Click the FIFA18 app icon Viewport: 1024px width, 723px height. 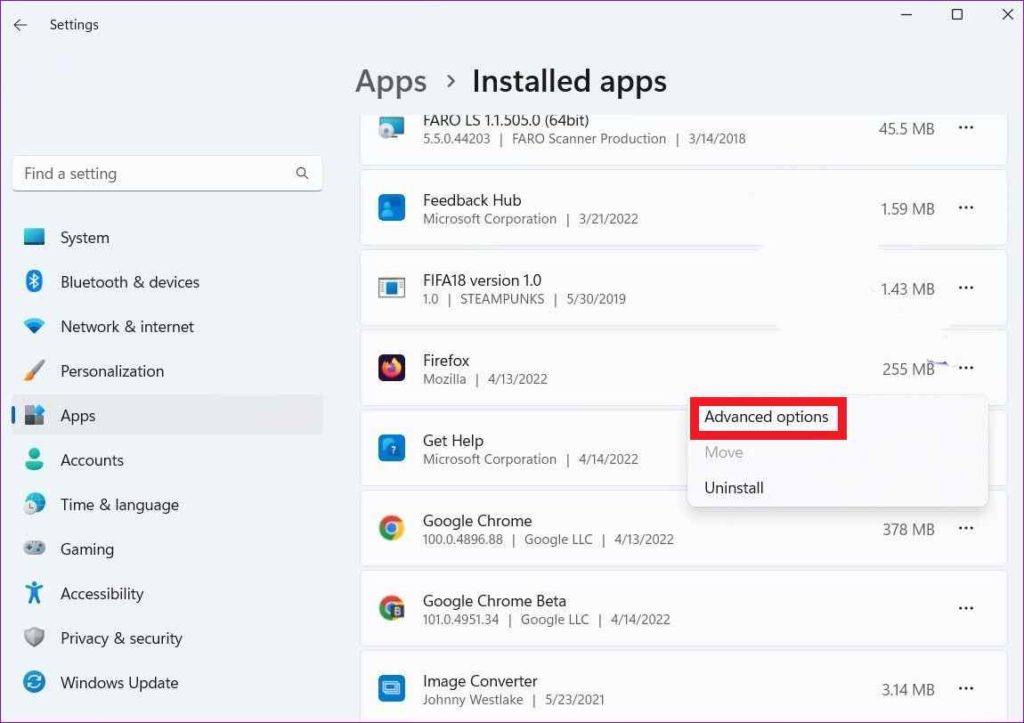tap(391, 287)
